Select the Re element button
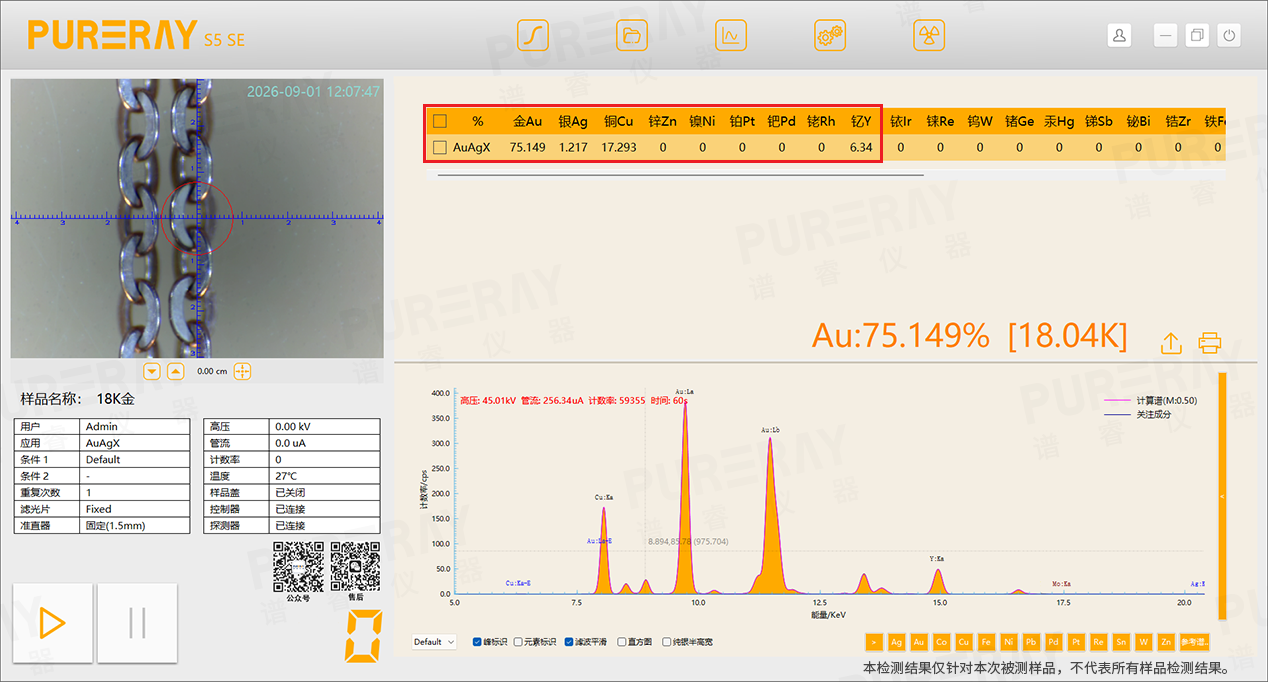The height and width of the screenshot is (682, 1268). 1099,642
